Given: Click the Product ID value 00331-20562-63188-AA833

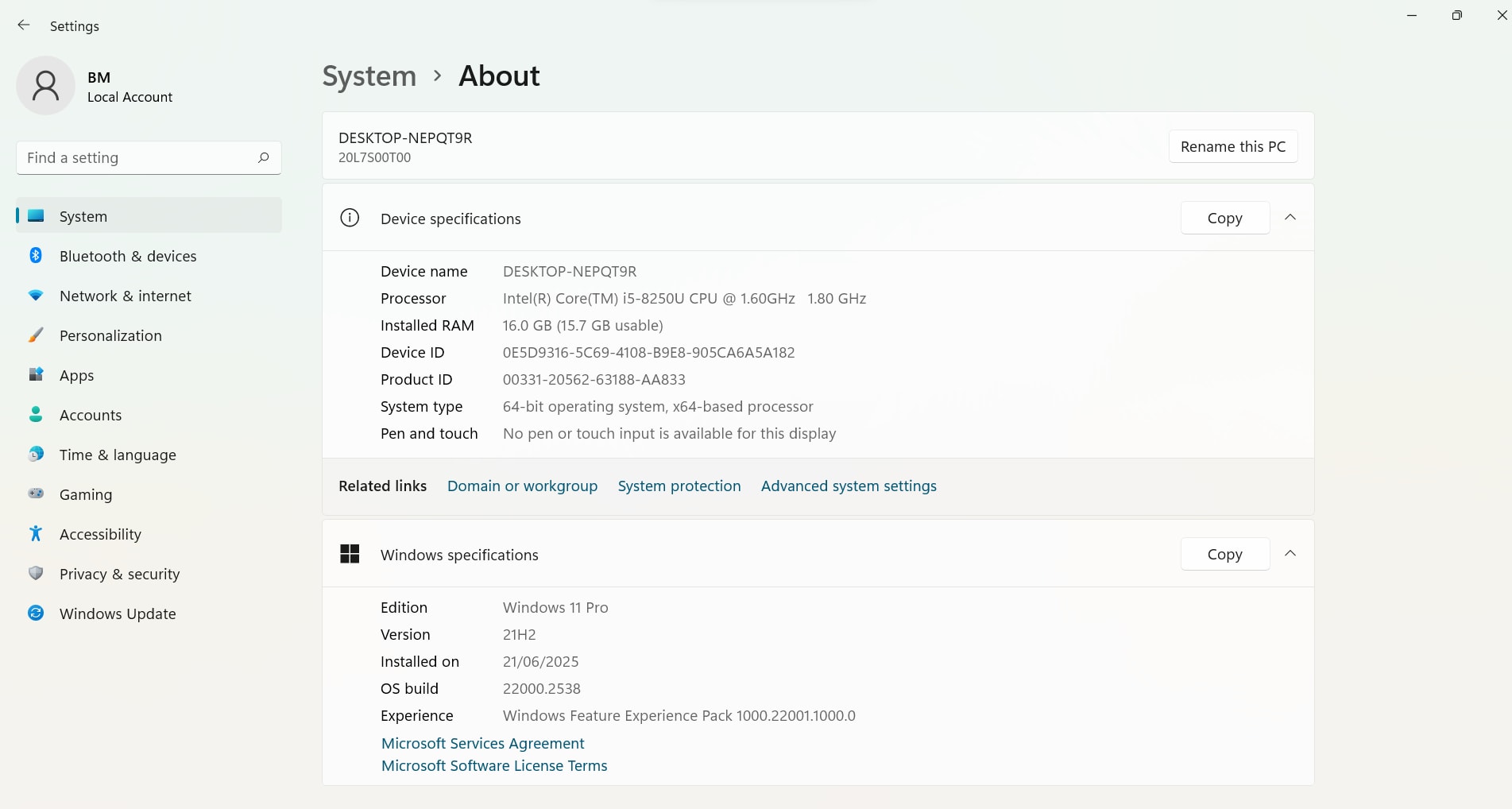Looking at the screenshot, I should pyautogui.click(x=594, y=380).
